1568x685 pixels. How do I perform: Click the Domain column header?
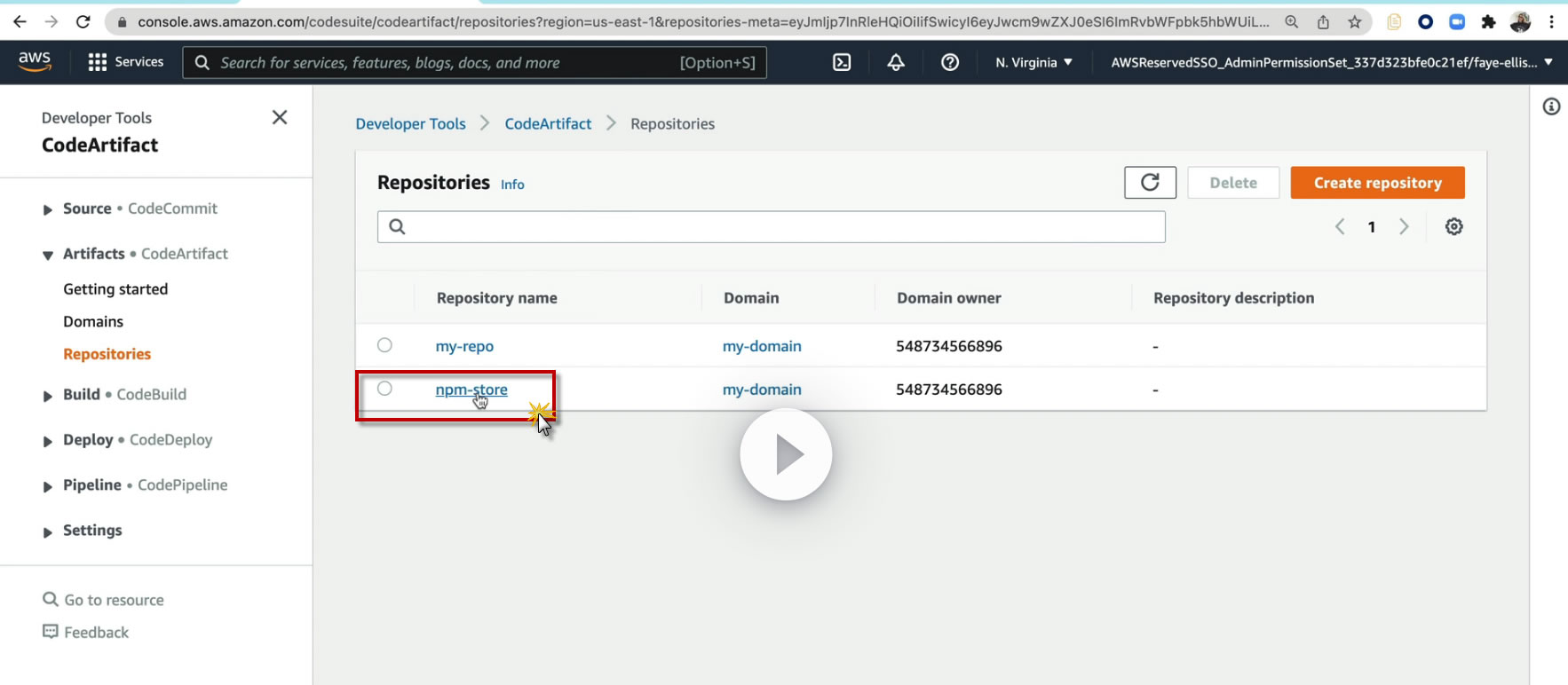751,298
